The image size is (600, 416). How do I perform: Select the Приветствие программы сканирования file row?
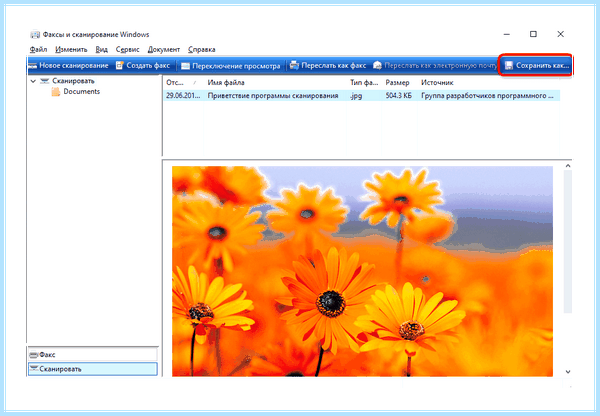coord(362,96)
